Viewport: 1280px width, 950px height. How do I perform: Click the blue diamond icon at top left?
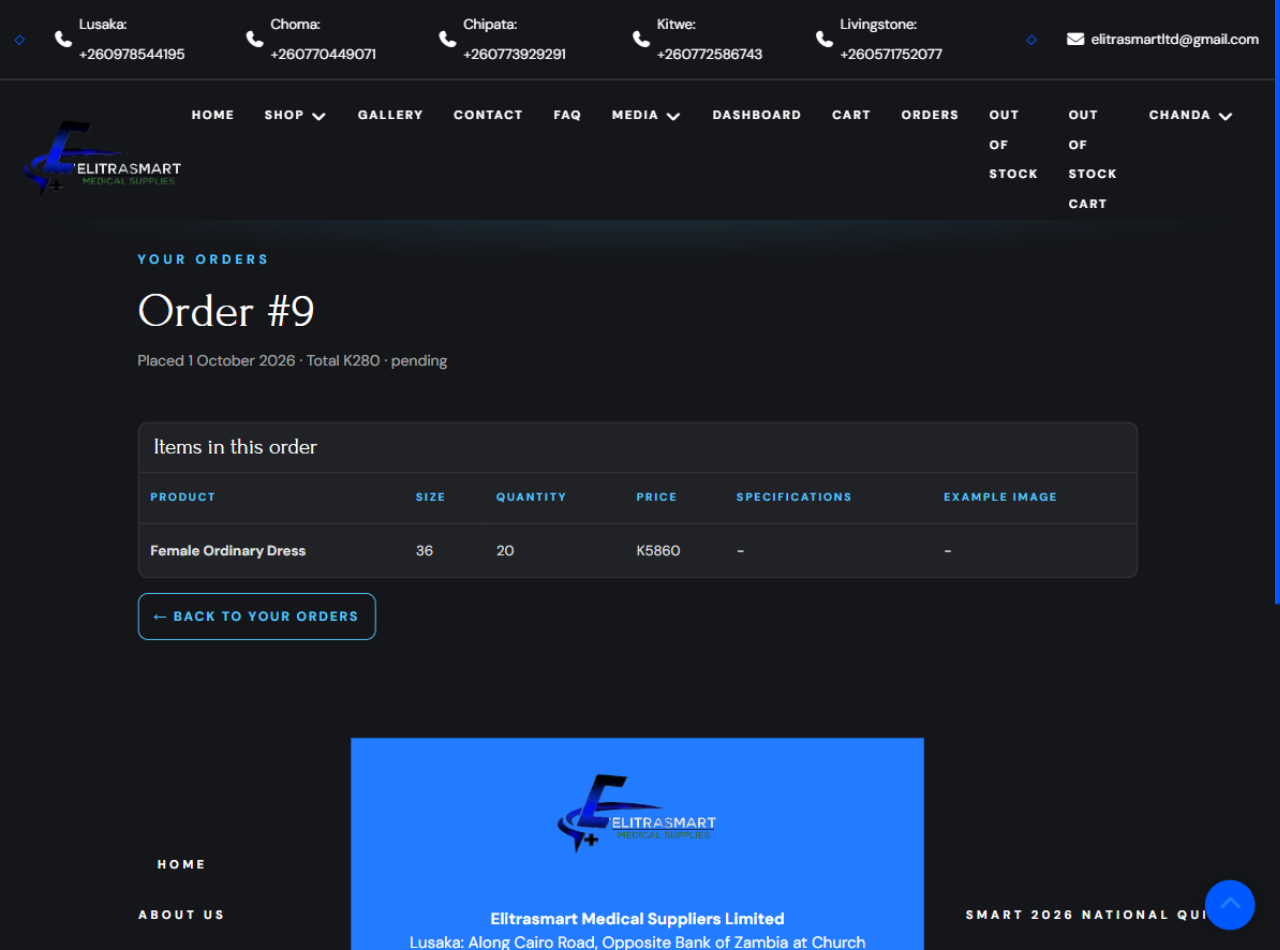point(20,40)
